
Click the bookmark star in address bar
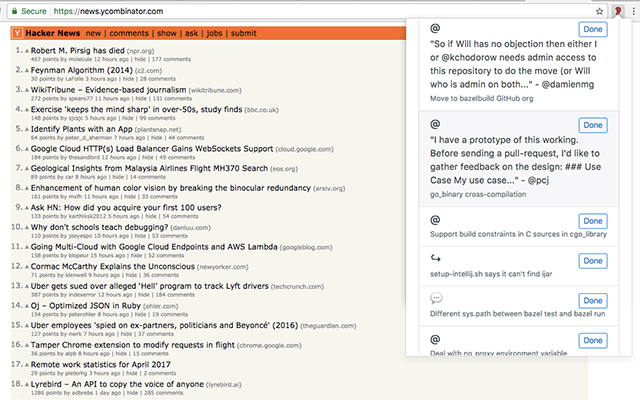[599, 11]
